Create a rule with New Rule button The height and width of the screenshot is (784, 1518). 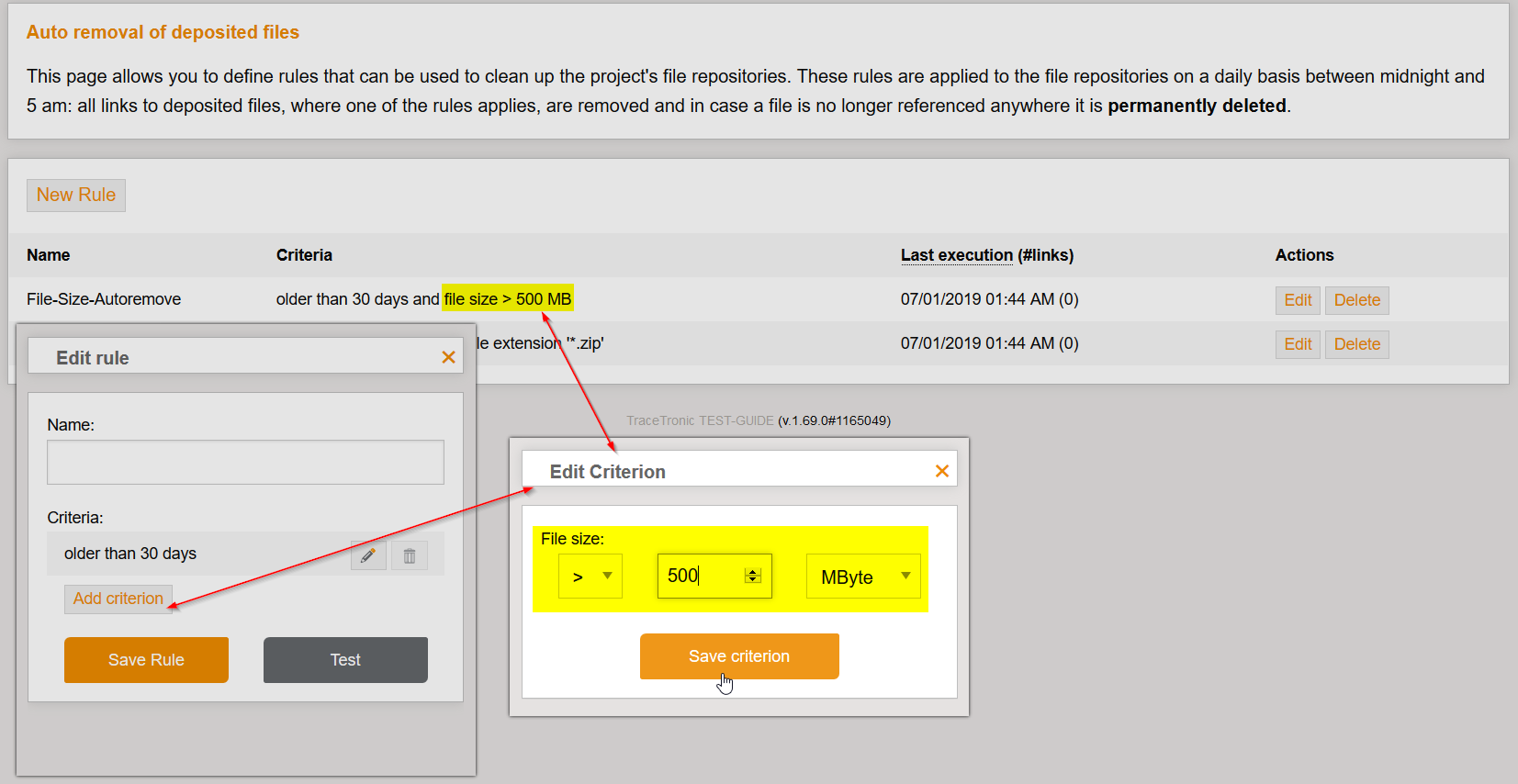pyautogui.click(x=76, y=195)
